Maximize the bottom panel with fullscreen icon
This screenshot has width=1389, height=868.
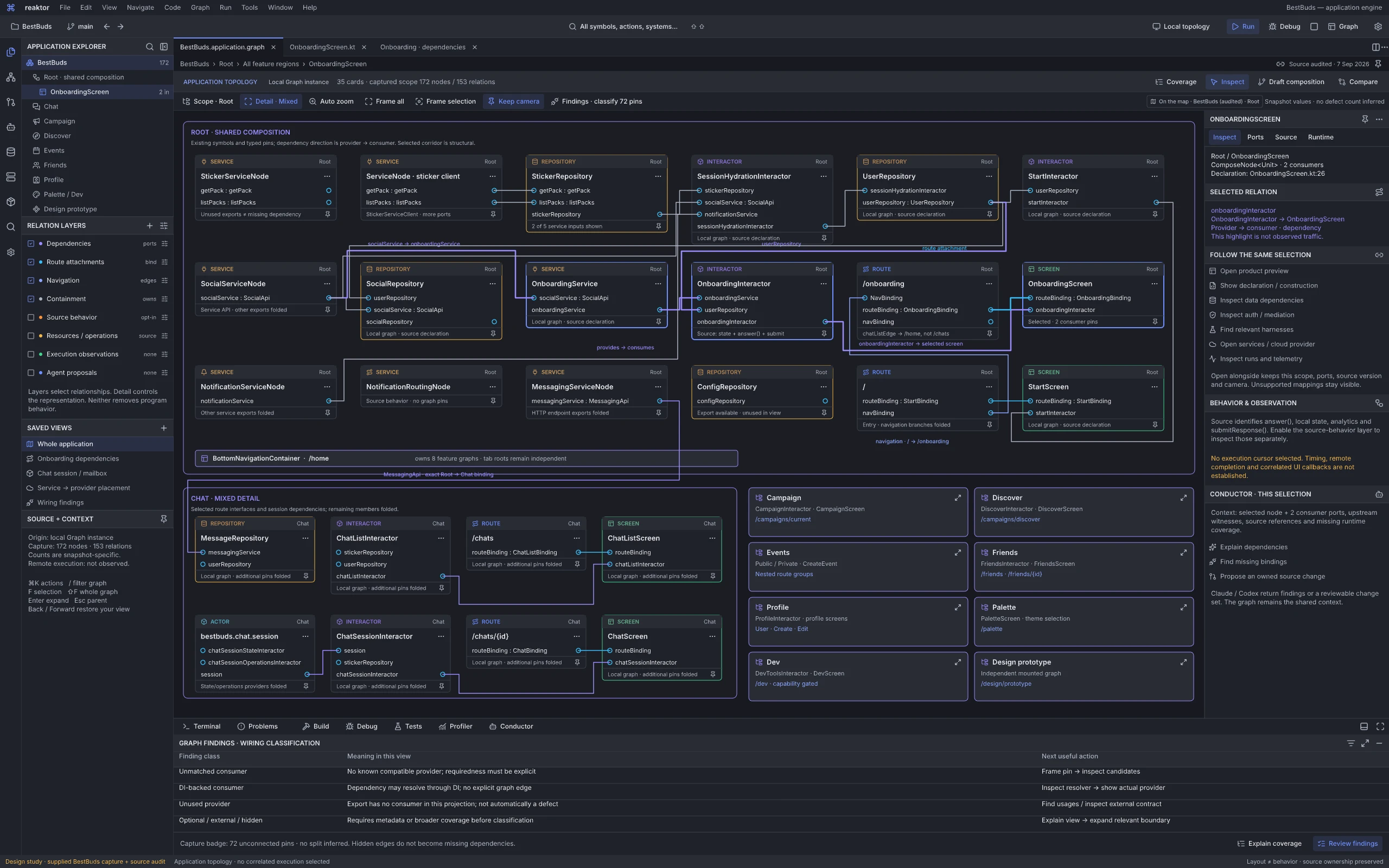pos(1380,726)
